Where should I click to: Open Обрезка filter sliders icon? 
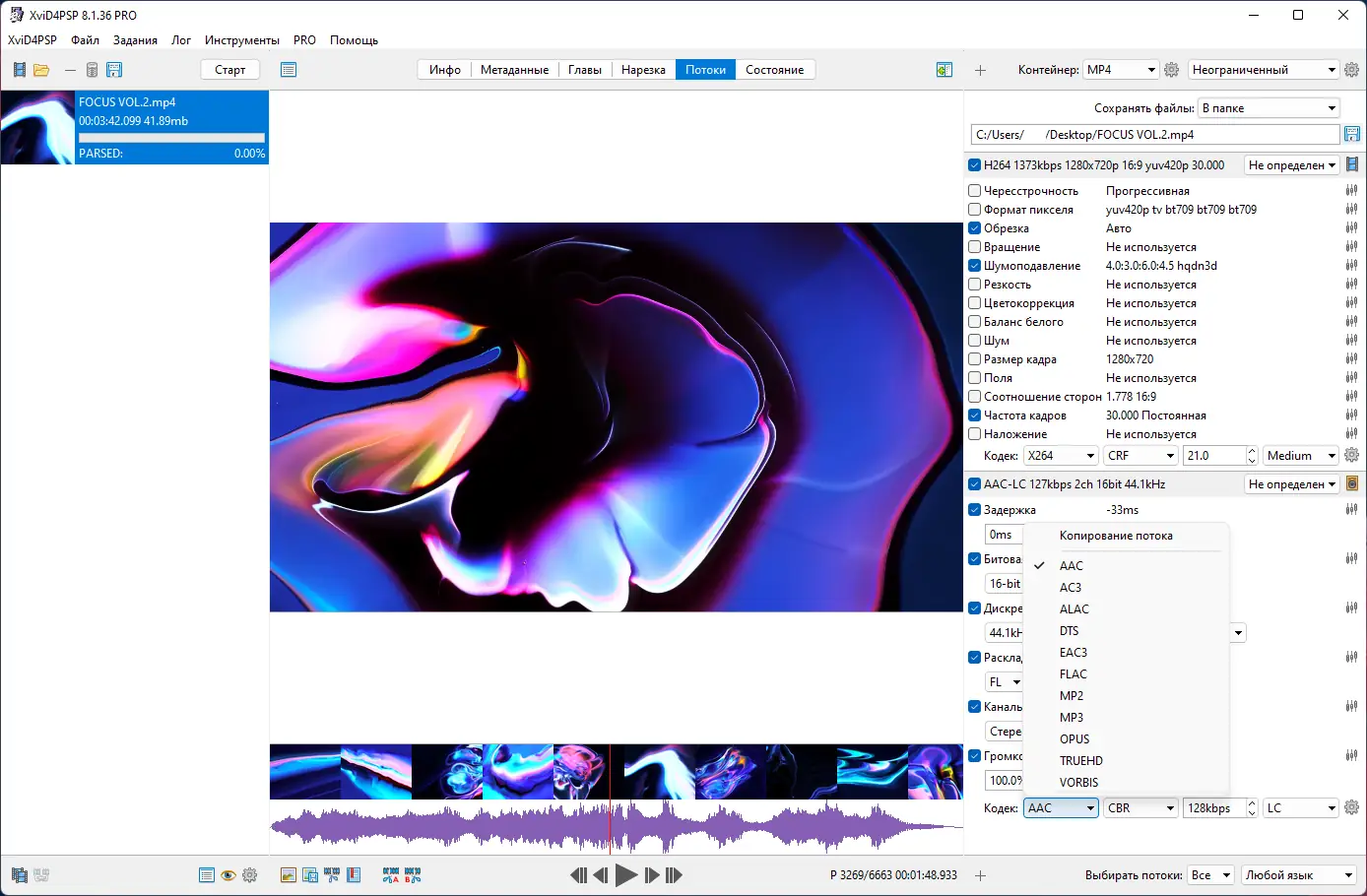click(1351, 227)
